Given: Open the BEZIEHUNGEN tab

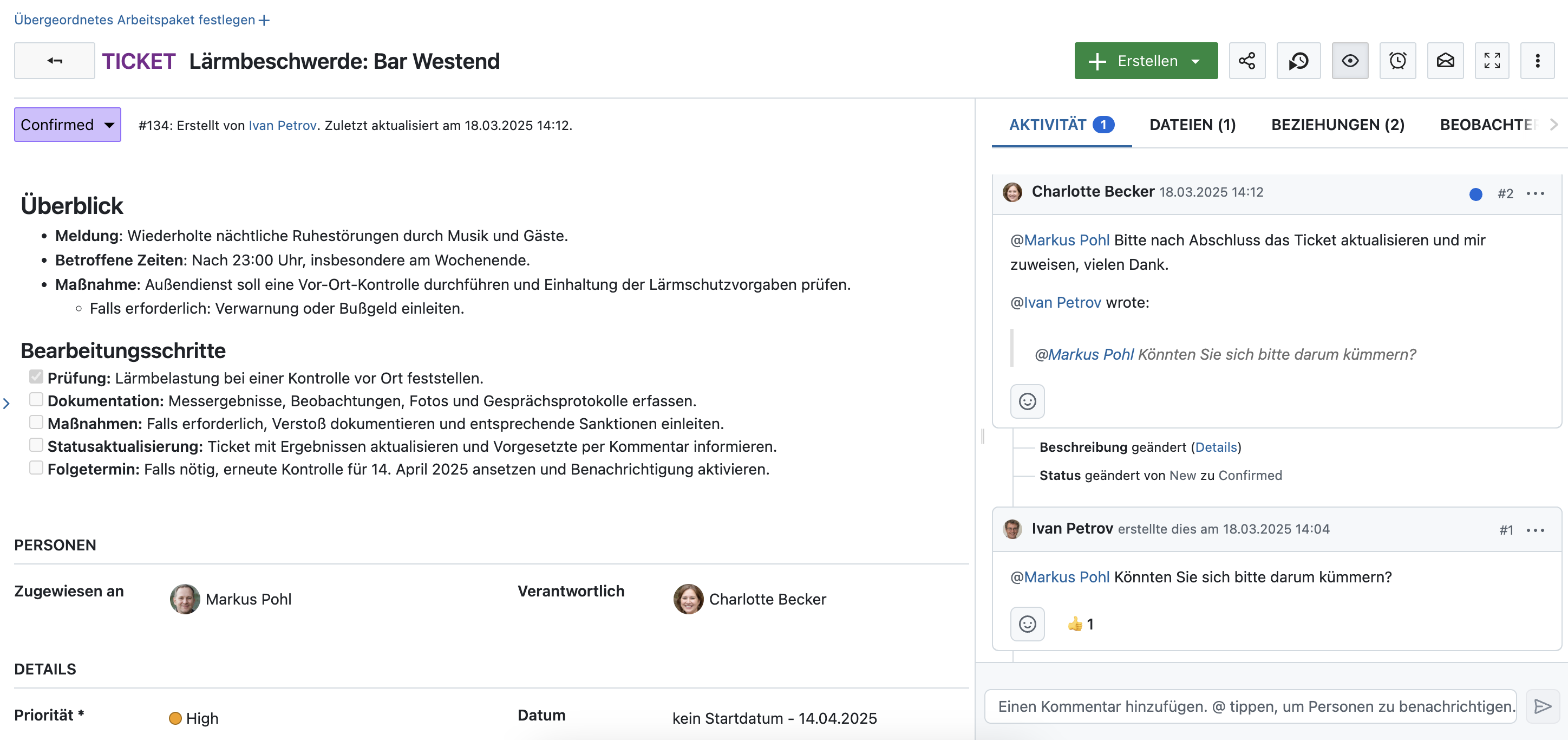Looking at the screenshot, I should click(x=1337, y=125).
